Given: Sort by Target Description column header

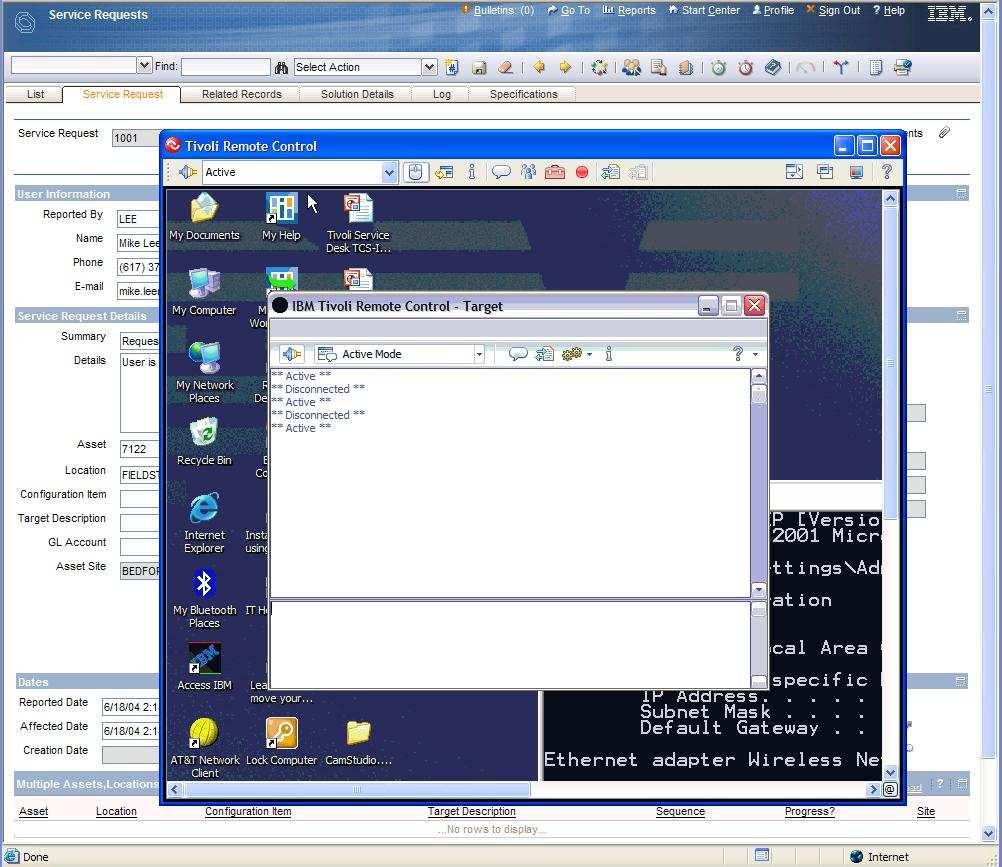Looking at the screenshot, I should [472, 811].
